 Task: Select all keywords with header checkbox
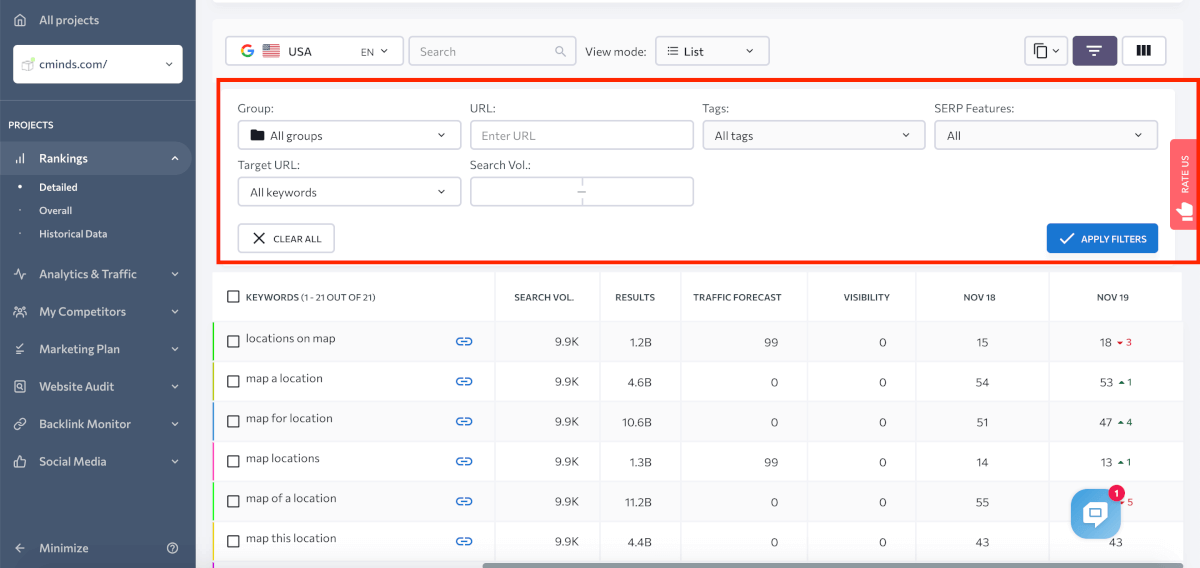(233, 297)
